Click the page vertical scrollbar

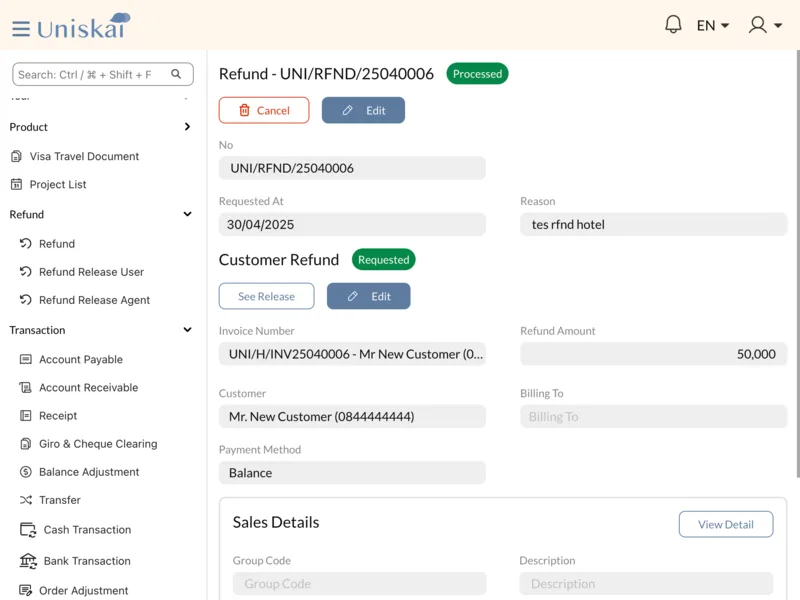798,264
